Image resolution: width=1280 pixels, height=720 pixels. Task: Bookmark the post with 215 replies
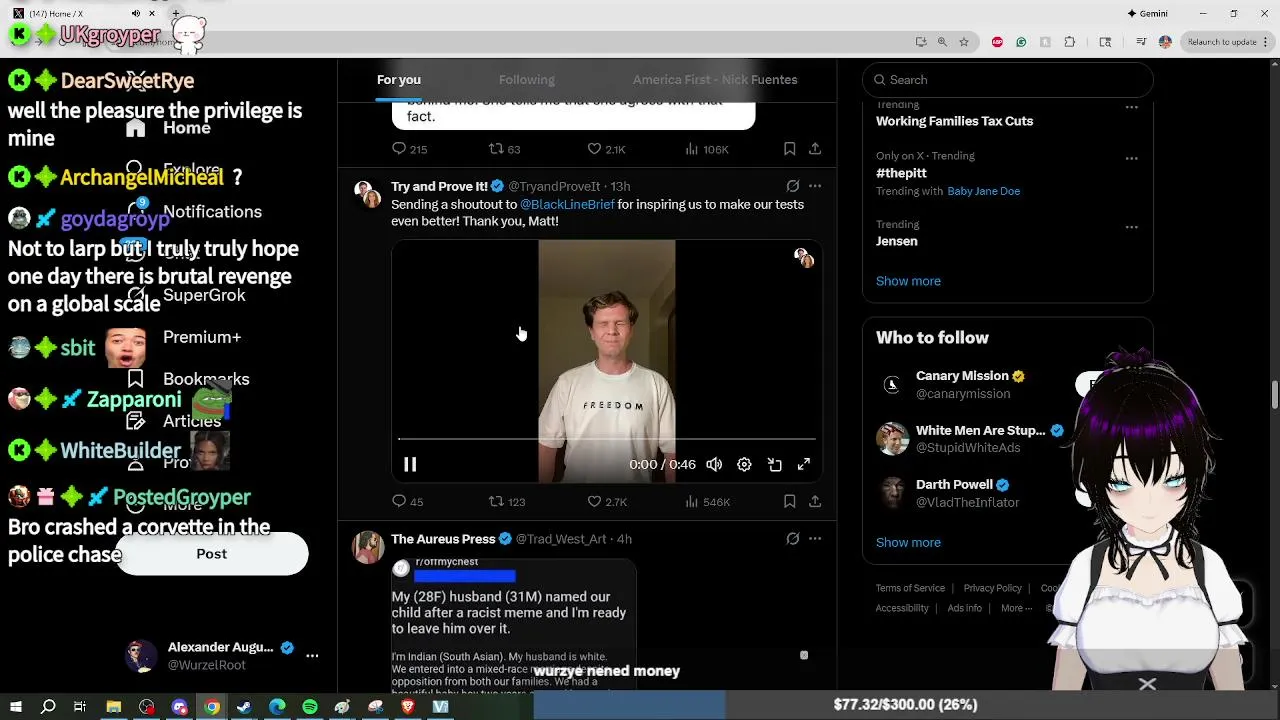tap(789, 149)
